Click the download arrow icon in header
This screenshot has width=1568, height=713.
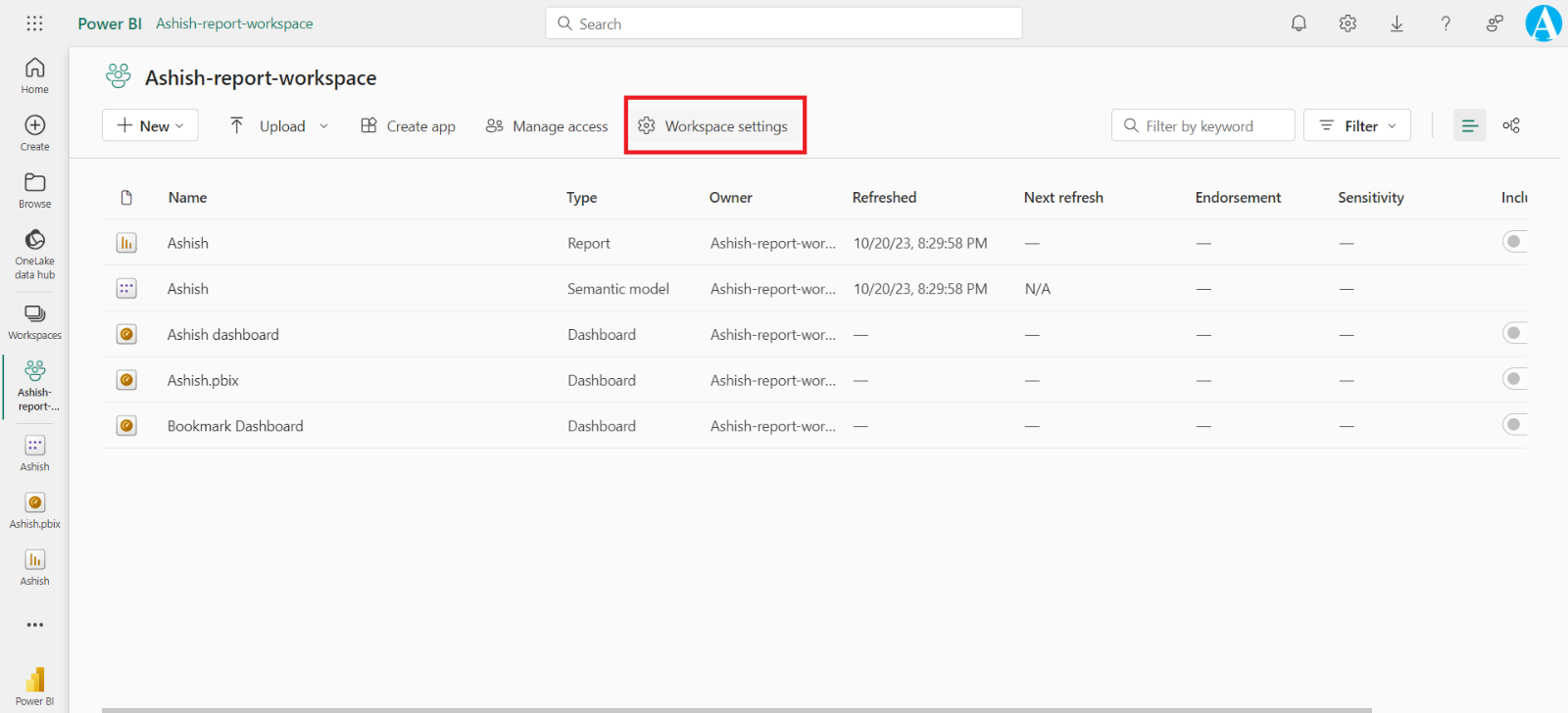[1396, 24]
